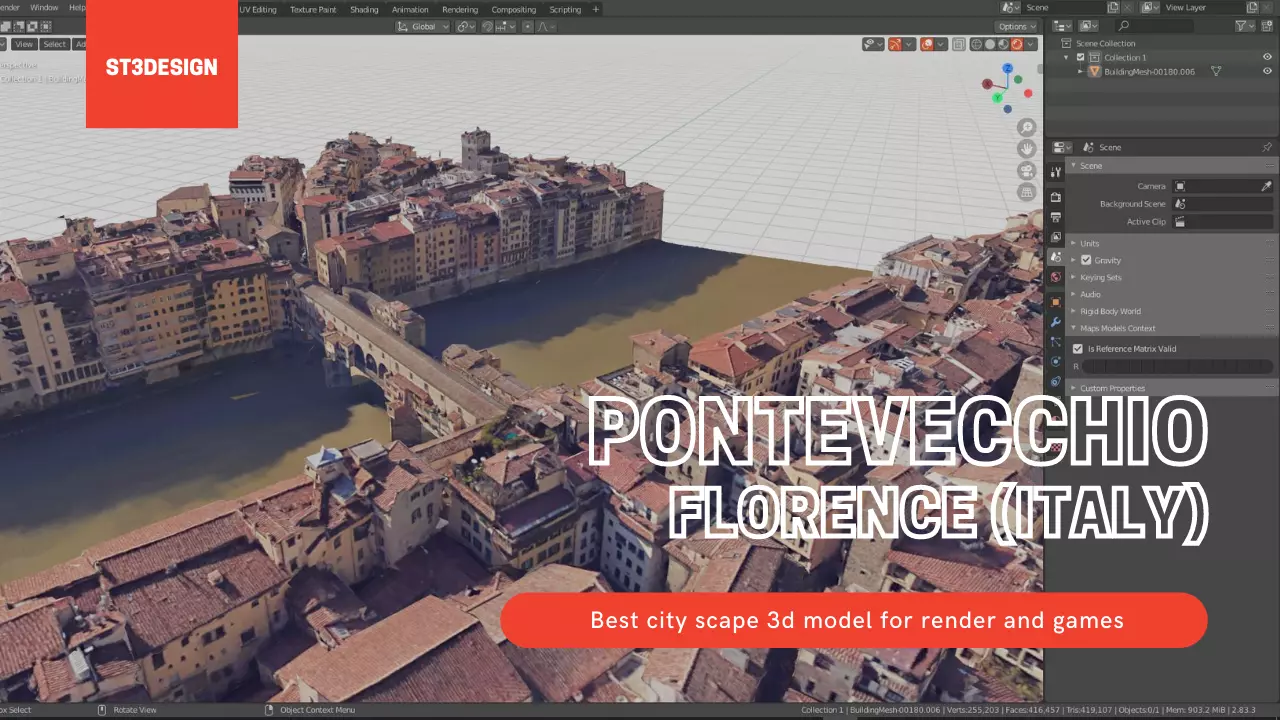The width and height of the screenshot is (1280, 720).
Task: Open the Output properties tab (printer icon)
Action: [x=1055, y=217]
